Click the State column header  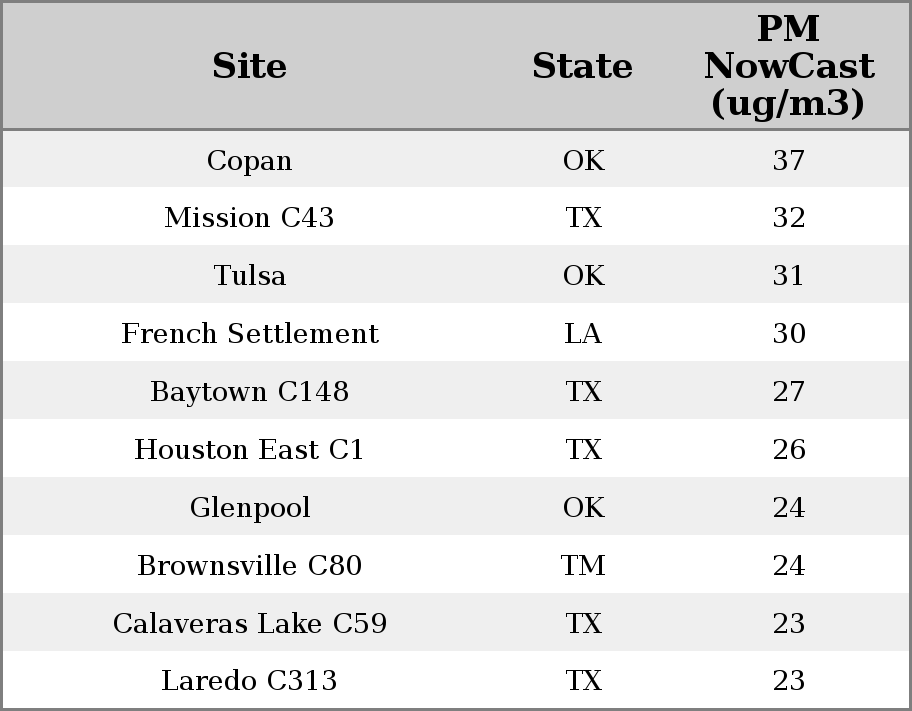582,66
